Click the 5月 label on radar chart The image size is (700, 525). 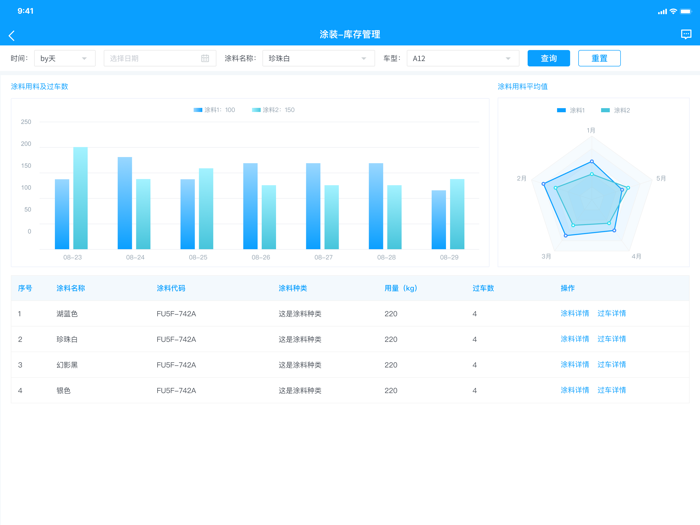[661, 179]
